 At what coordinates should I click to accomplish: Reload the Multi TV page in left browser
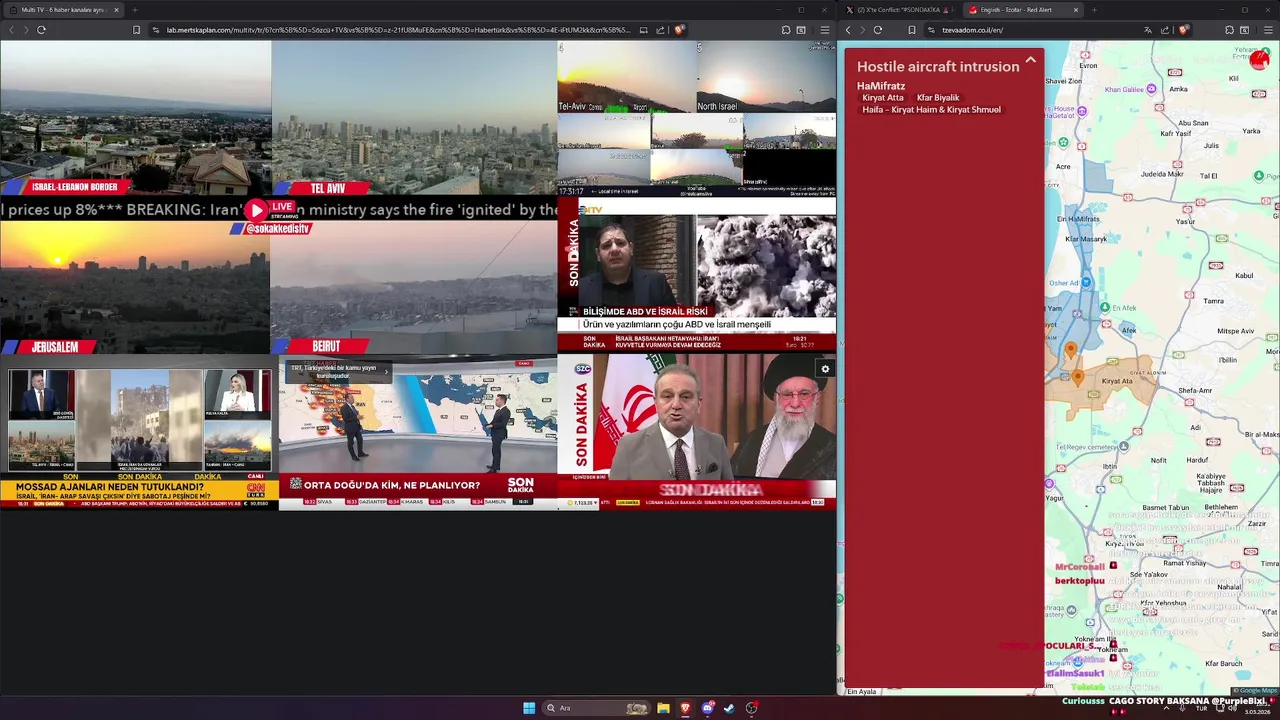(41, 30)
